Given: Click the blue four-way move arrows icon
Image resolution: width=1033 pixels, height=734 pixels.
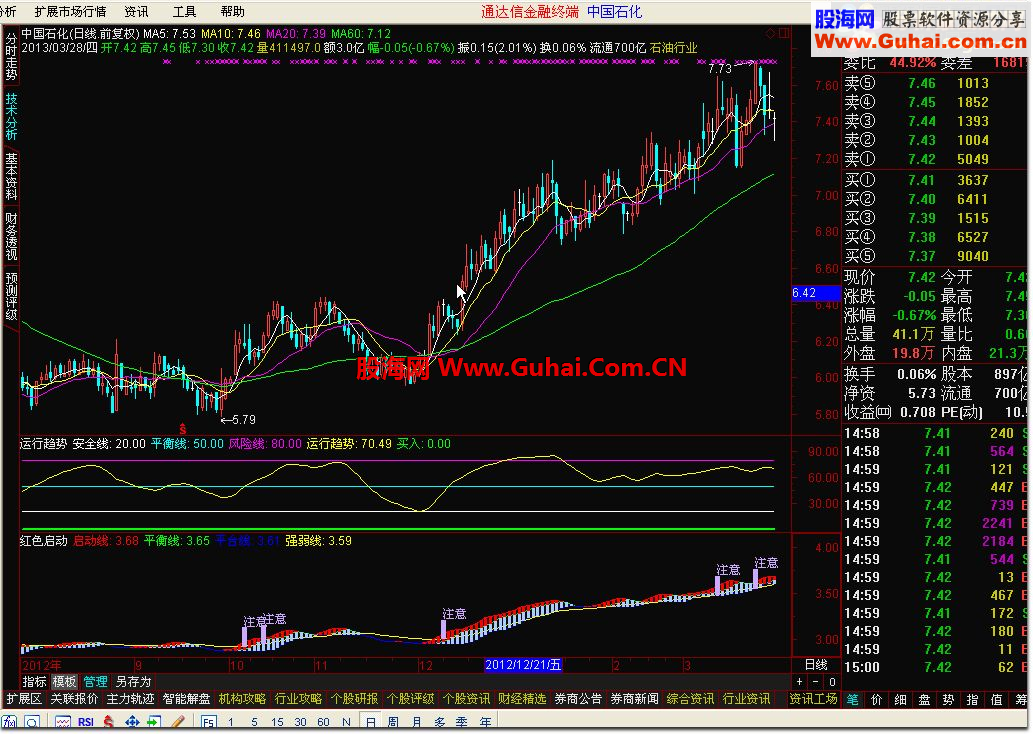Looking at the screenshot, I should [x=132, y=722].
